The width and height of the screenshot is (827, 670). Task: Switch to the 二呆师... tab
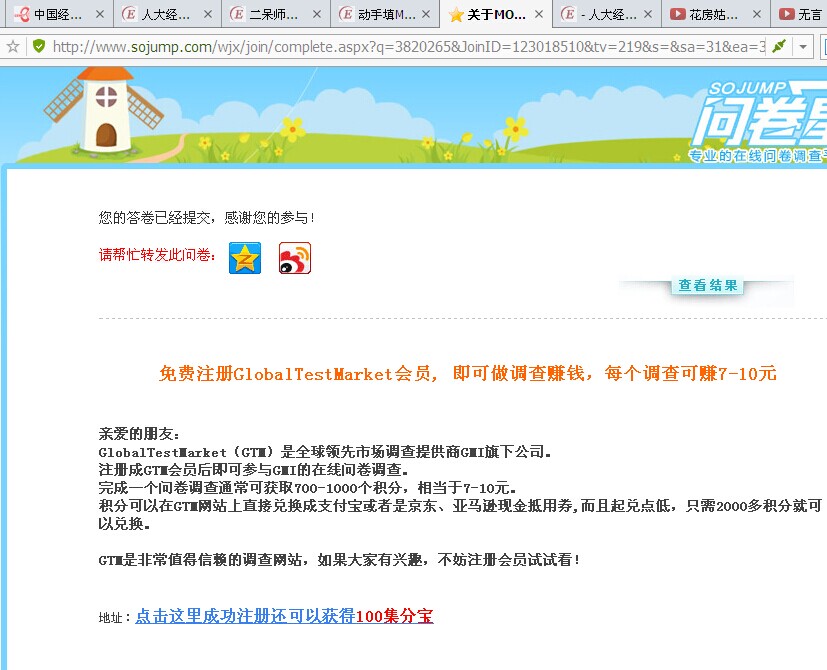click(274, 15)
